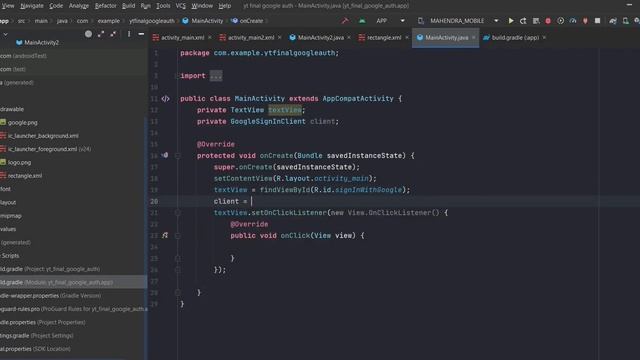Click the Apply Code Changes icon

click(536, 20)
